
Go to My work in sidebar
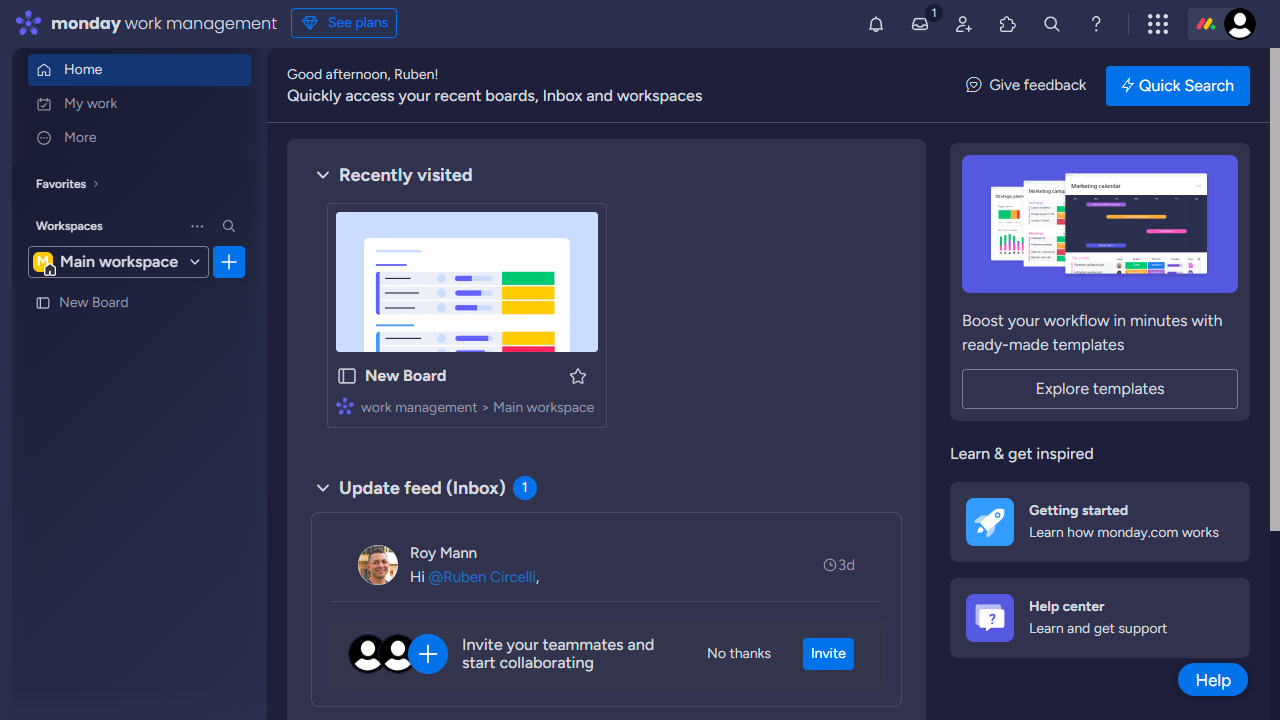pyautogui.click(x=90, y=103)
